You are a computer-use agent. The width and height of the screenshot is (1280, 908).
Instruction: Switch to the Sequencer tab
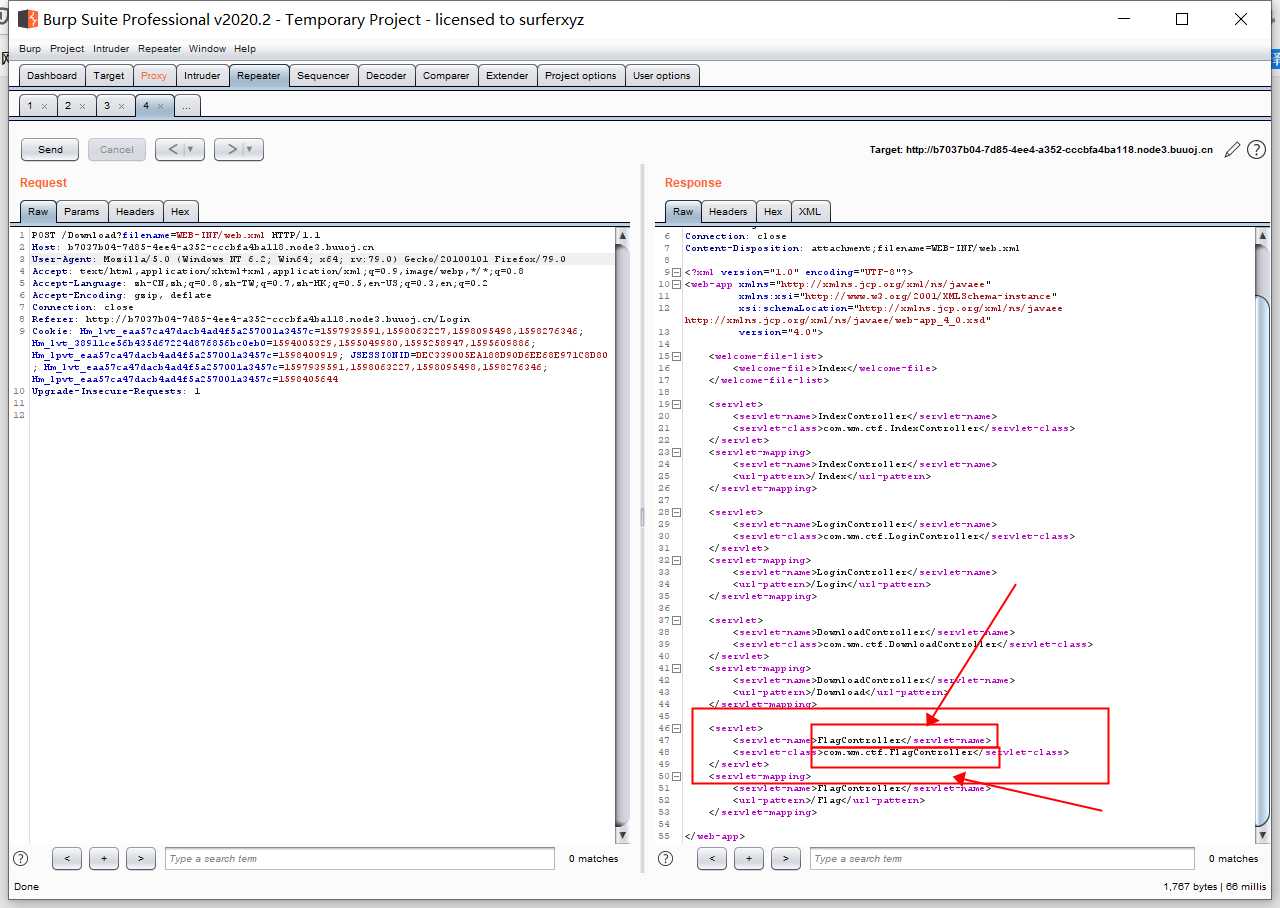pos(323,75)
